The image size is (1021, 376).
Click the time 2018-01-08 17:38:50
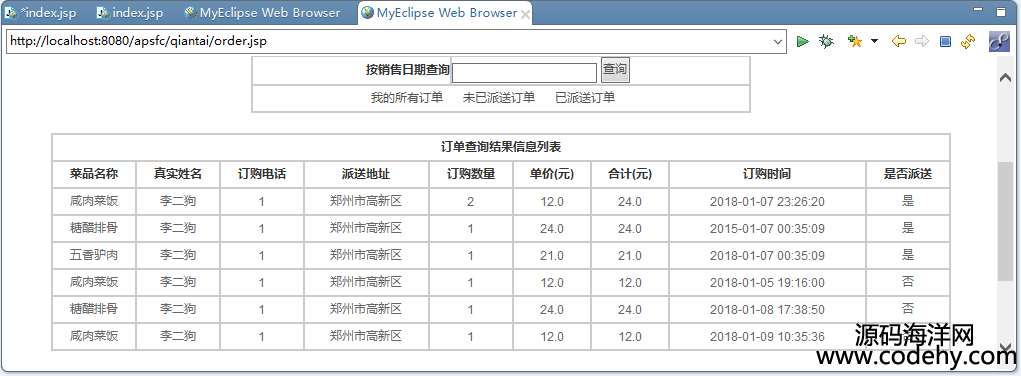pyautogui.click(x=767, y=310)
